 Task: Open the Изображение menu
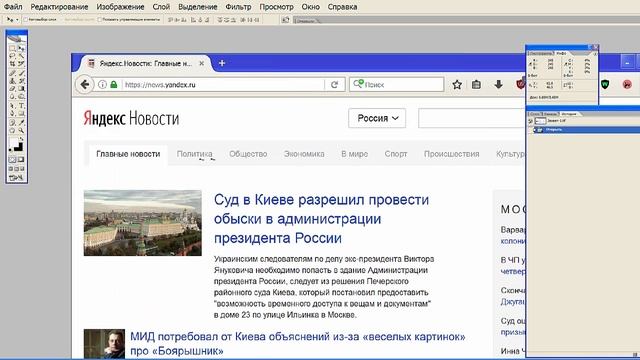click(x=120, y=7)
